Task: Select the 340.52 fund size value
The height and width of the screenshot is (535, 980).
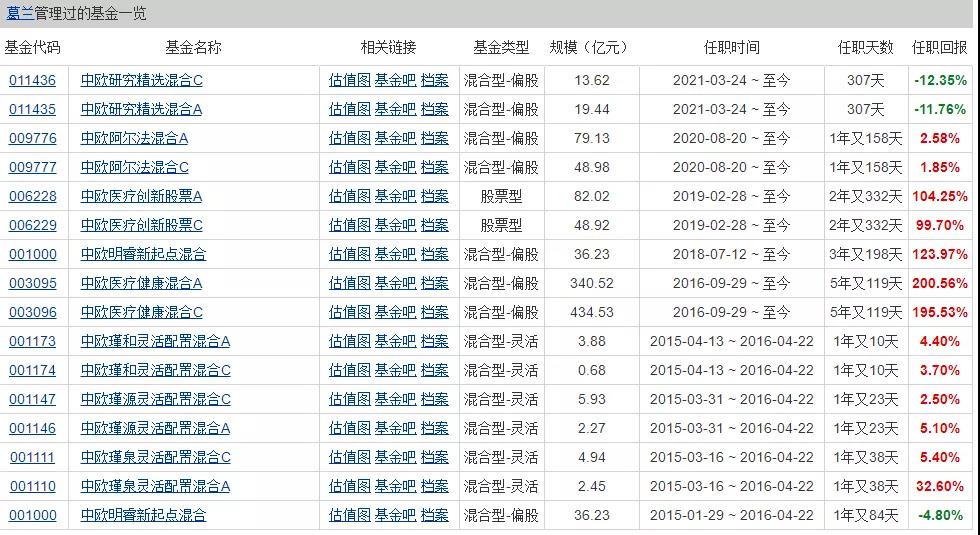Action: click(x=592, y=283)
